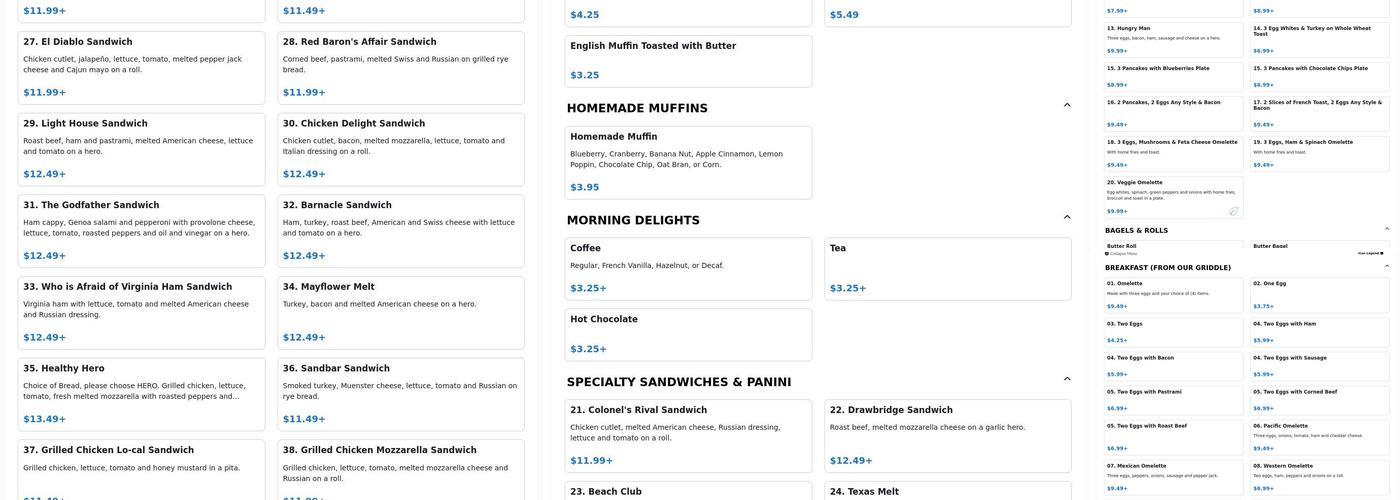Click the vegetarian leaf icon on Veggie Omelette

coord(1233,211)
